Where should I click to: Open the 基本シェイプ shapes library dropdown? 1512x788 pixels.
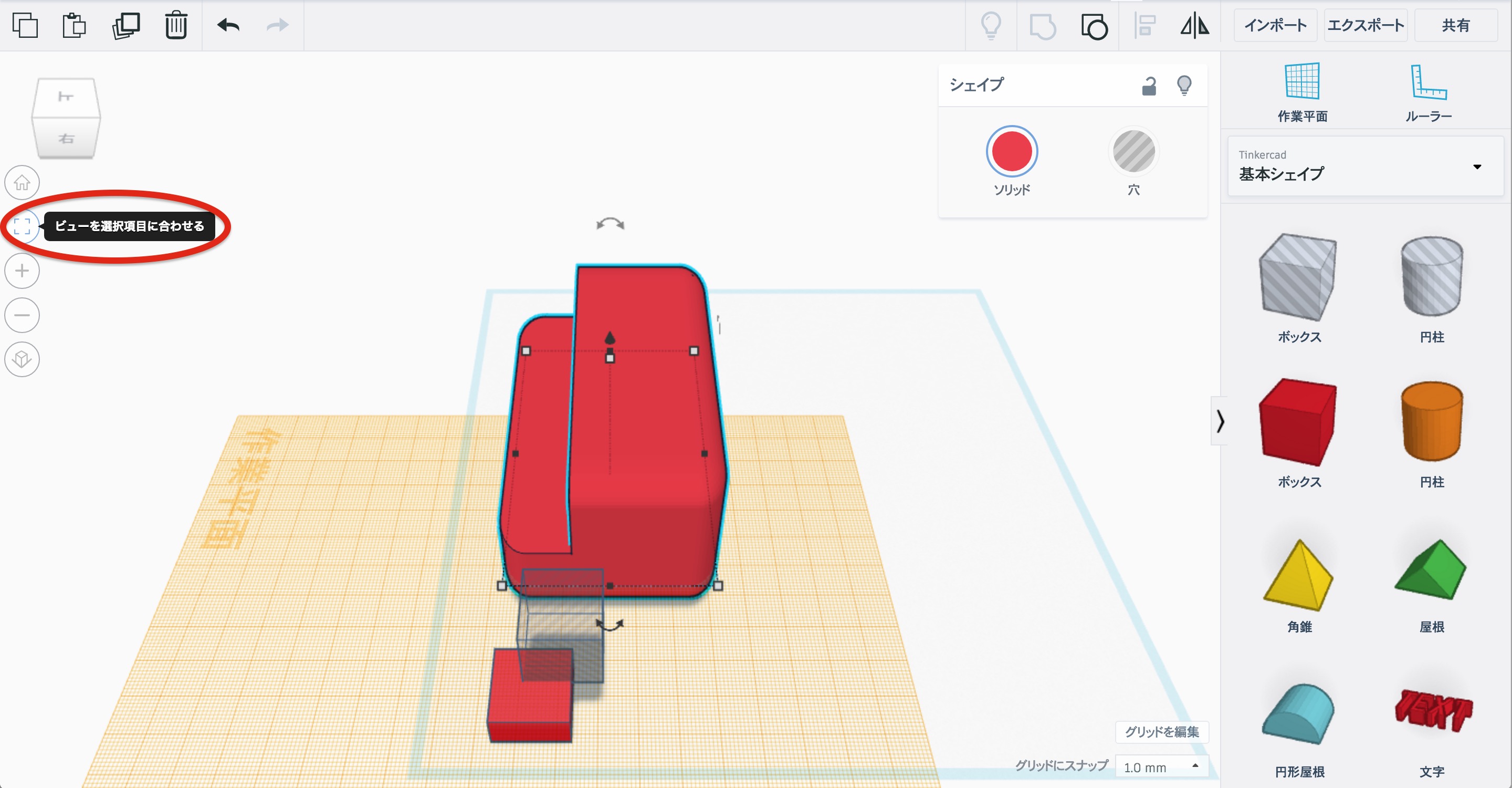click(1364, 166)
